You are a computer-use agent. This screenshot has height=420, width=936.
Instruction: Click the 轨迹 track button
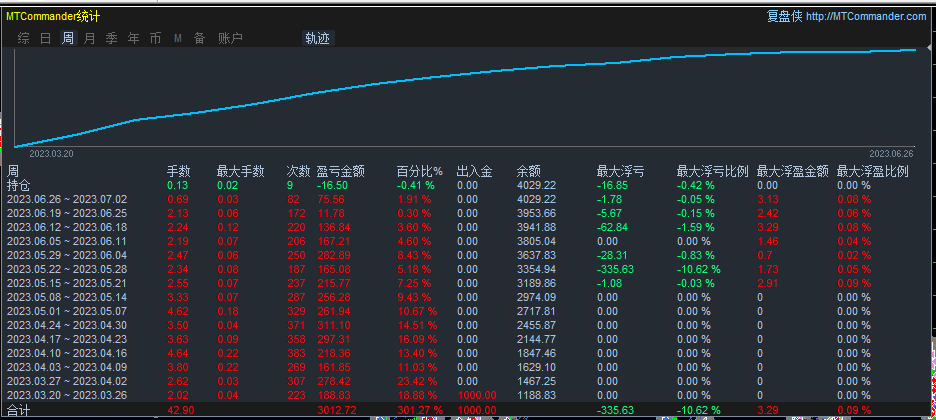point(318,39)
